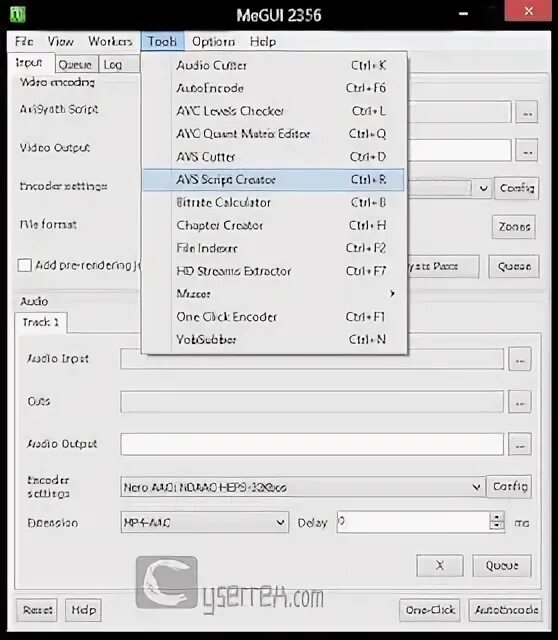Viewport: 558px width, 640px height.
Task: Open audio Encoder settings Nero AAC dropdown
Action: (x=302, y=487)
